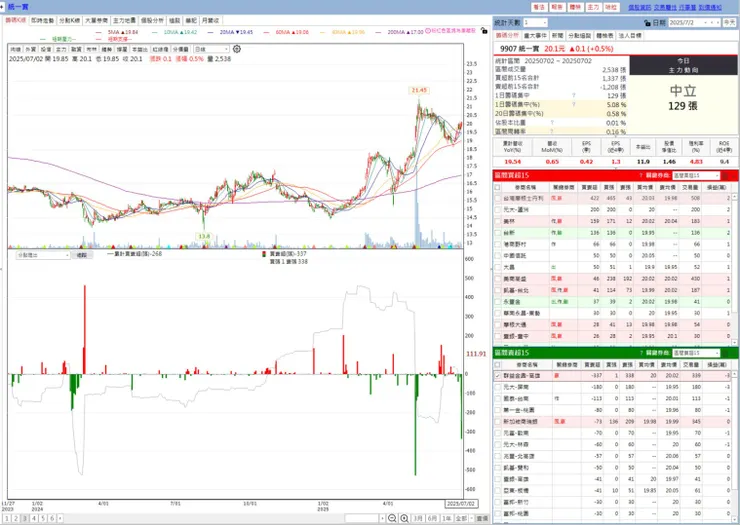Image resolution: width=740 pixels, height=525 pixels.
Task: Tick checkbox for 新加坡商瑞銀 row
Action: [x=497, y=422]
